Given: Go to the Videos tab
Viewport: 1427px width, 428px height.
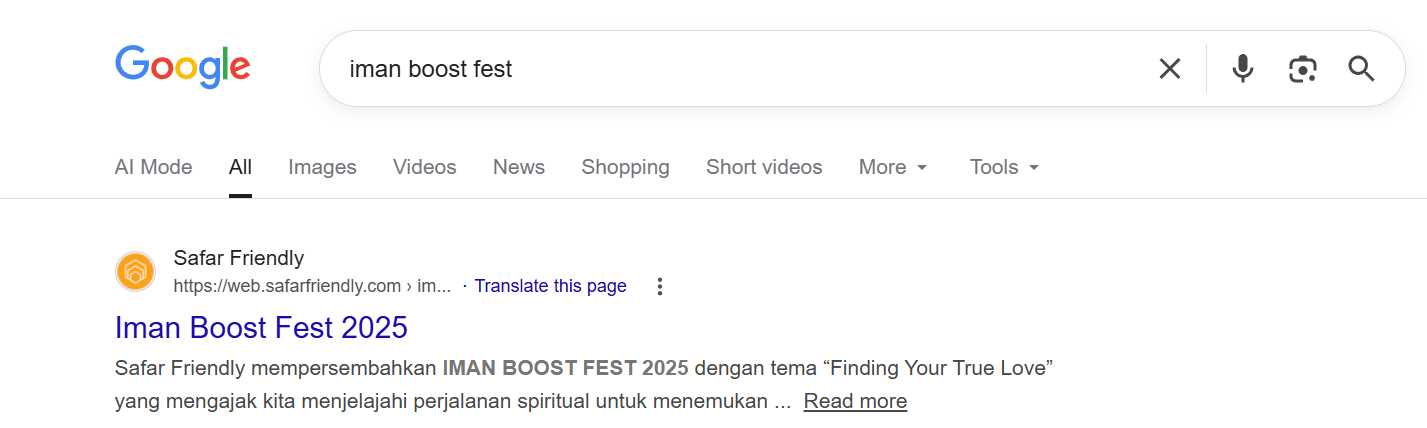Looking at the screenshot, I should pos(424,167).
